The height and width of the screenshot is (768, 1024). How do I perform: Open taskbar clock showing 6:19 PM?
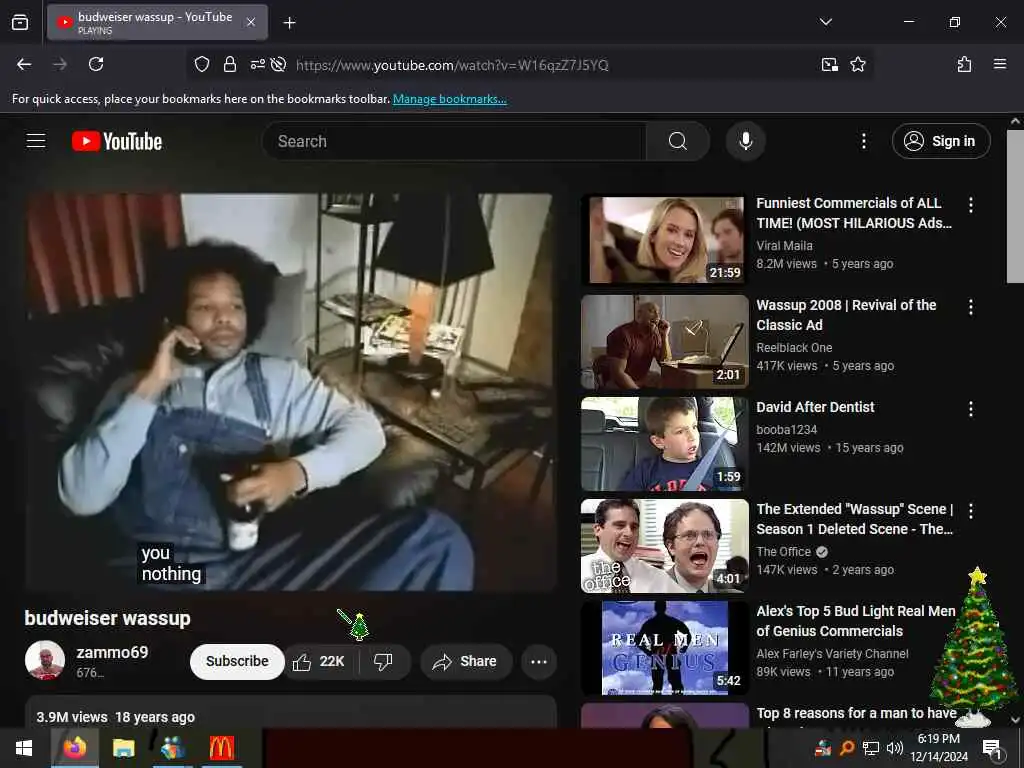coord(938,748)
